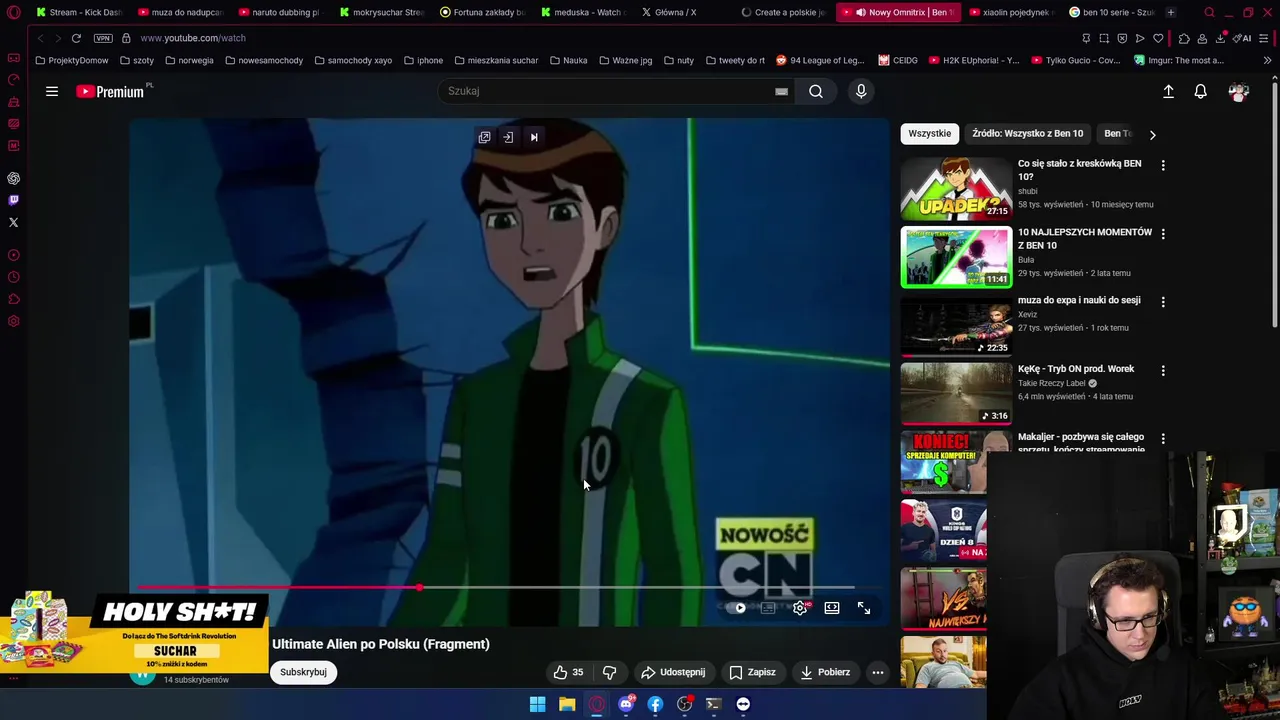The height and width of the screenshot is (720, 1280).
Task: Click the YouTube Premium logo
Action: (110, 91)
